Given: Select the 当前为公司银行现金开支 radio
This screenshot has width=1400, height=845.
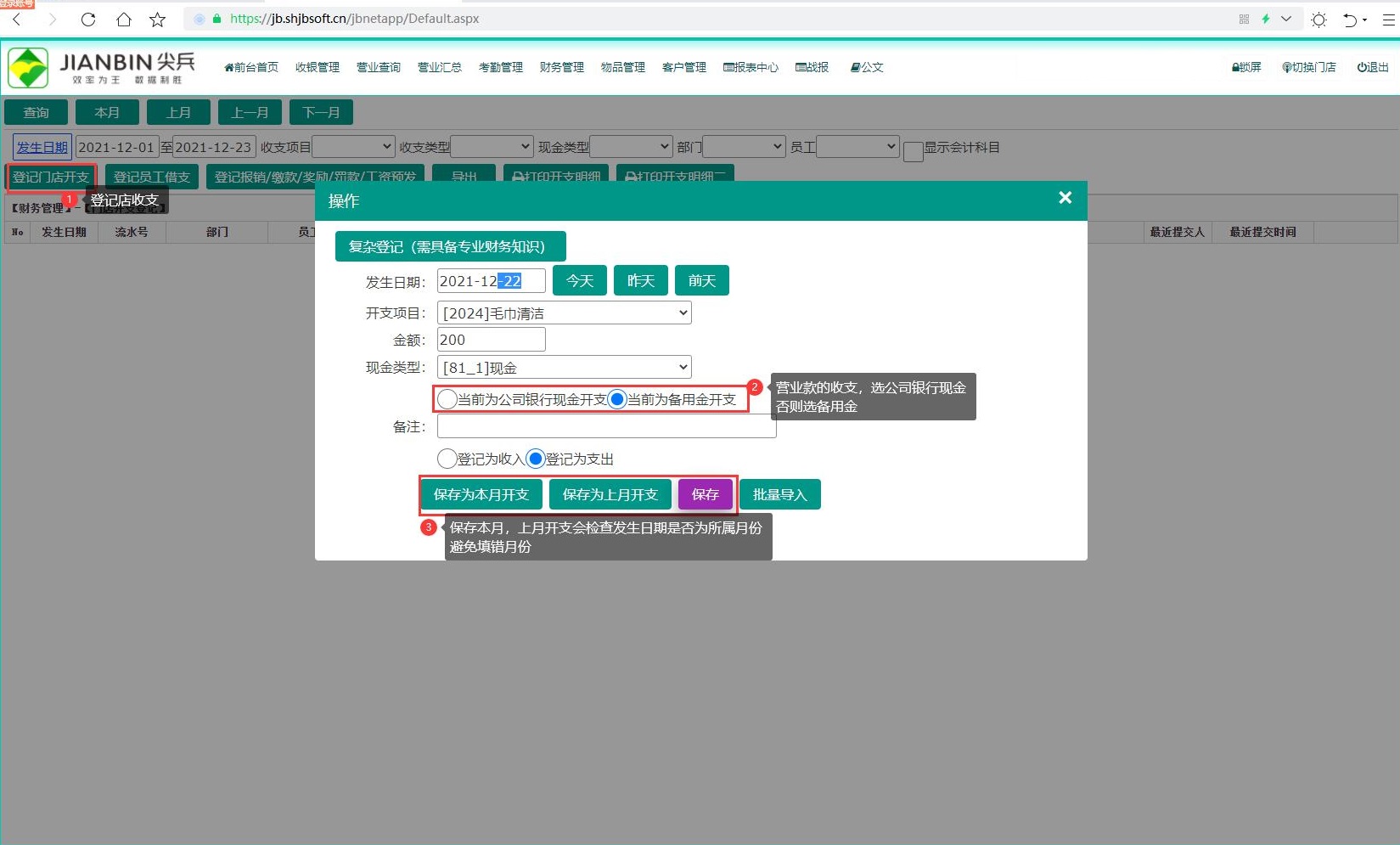Looking at the screenshot, I should (447, 399).
